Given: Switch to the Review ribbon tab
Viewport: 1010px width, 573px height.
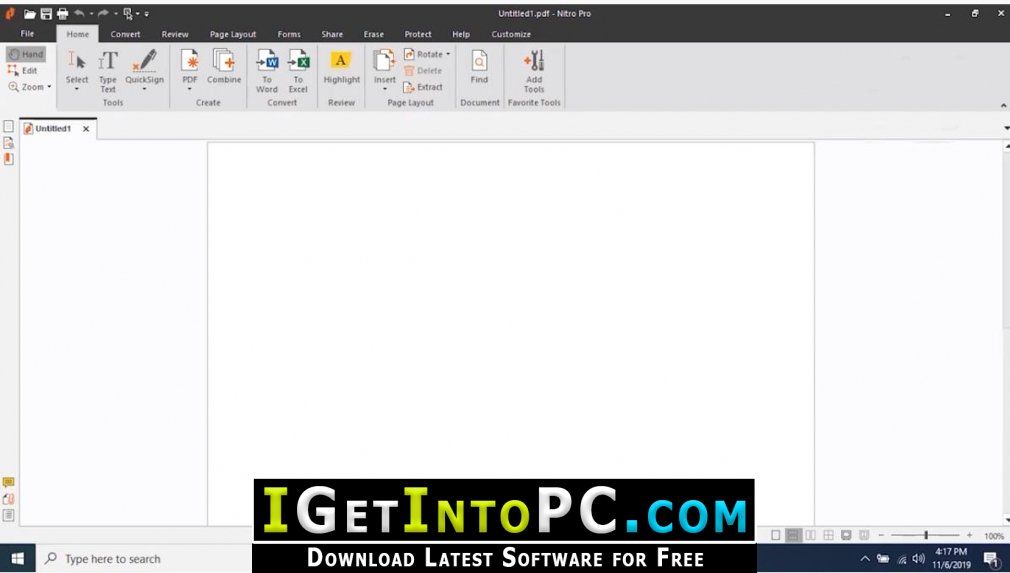Looking at the screenshot, I should pyautogui.click(x=175, y=34).
